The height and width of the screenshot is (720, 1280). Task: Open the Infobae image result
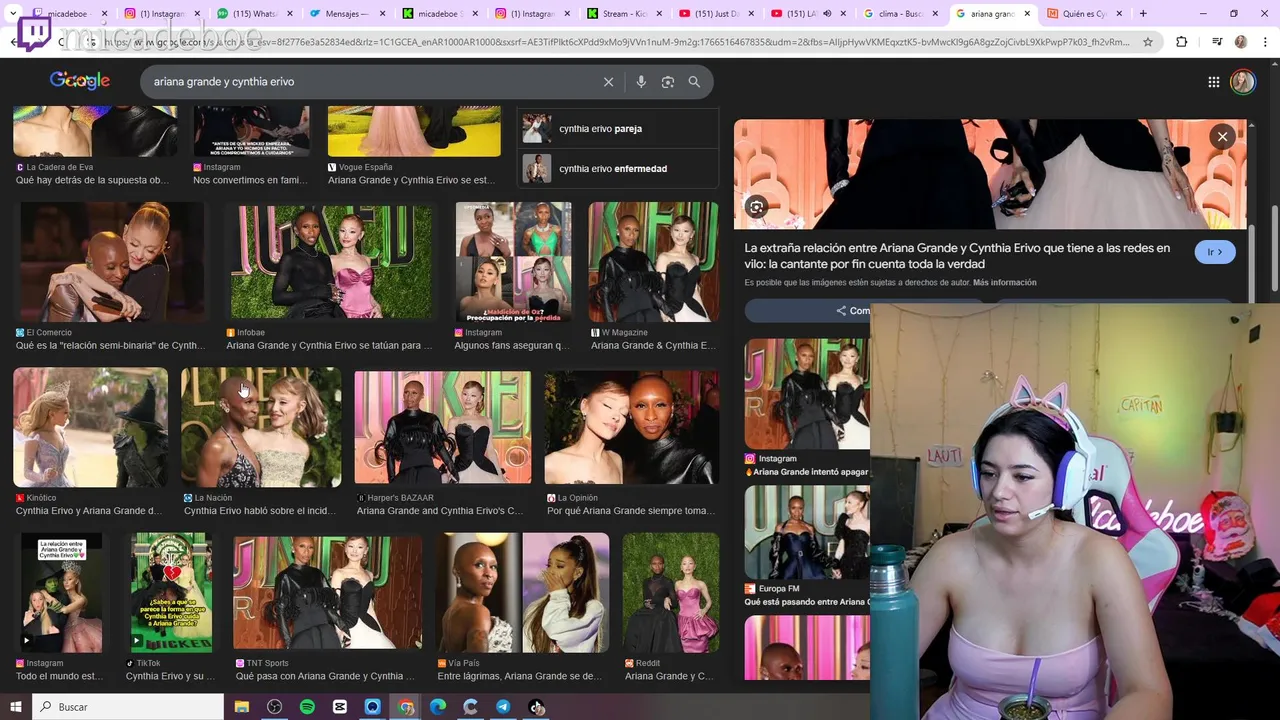pos(331,262)
